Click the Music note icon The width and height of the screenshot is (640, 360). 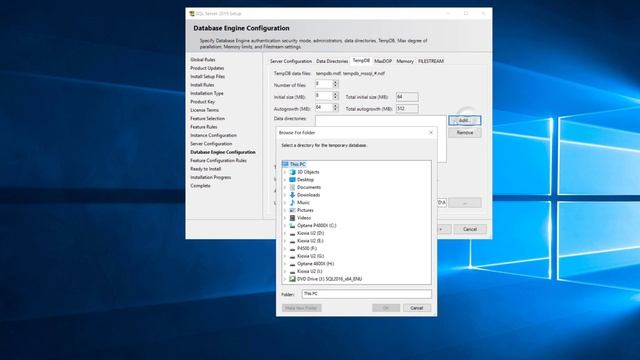point(292,202)
